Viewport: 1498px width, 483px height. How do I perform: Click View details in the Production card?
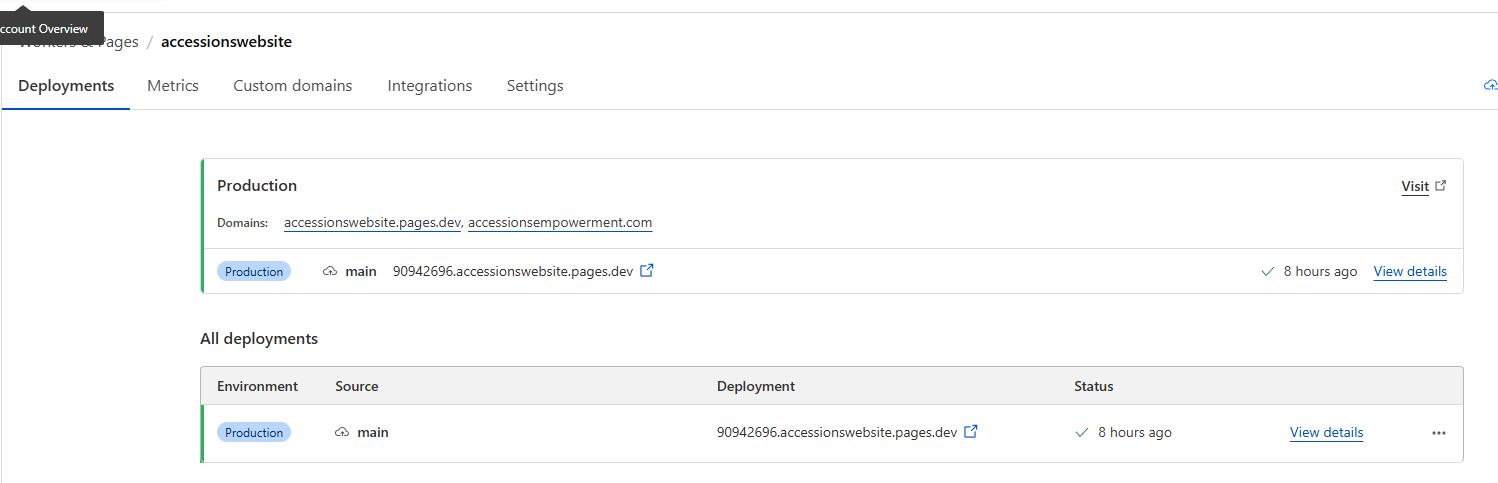tap(1410, 272)
